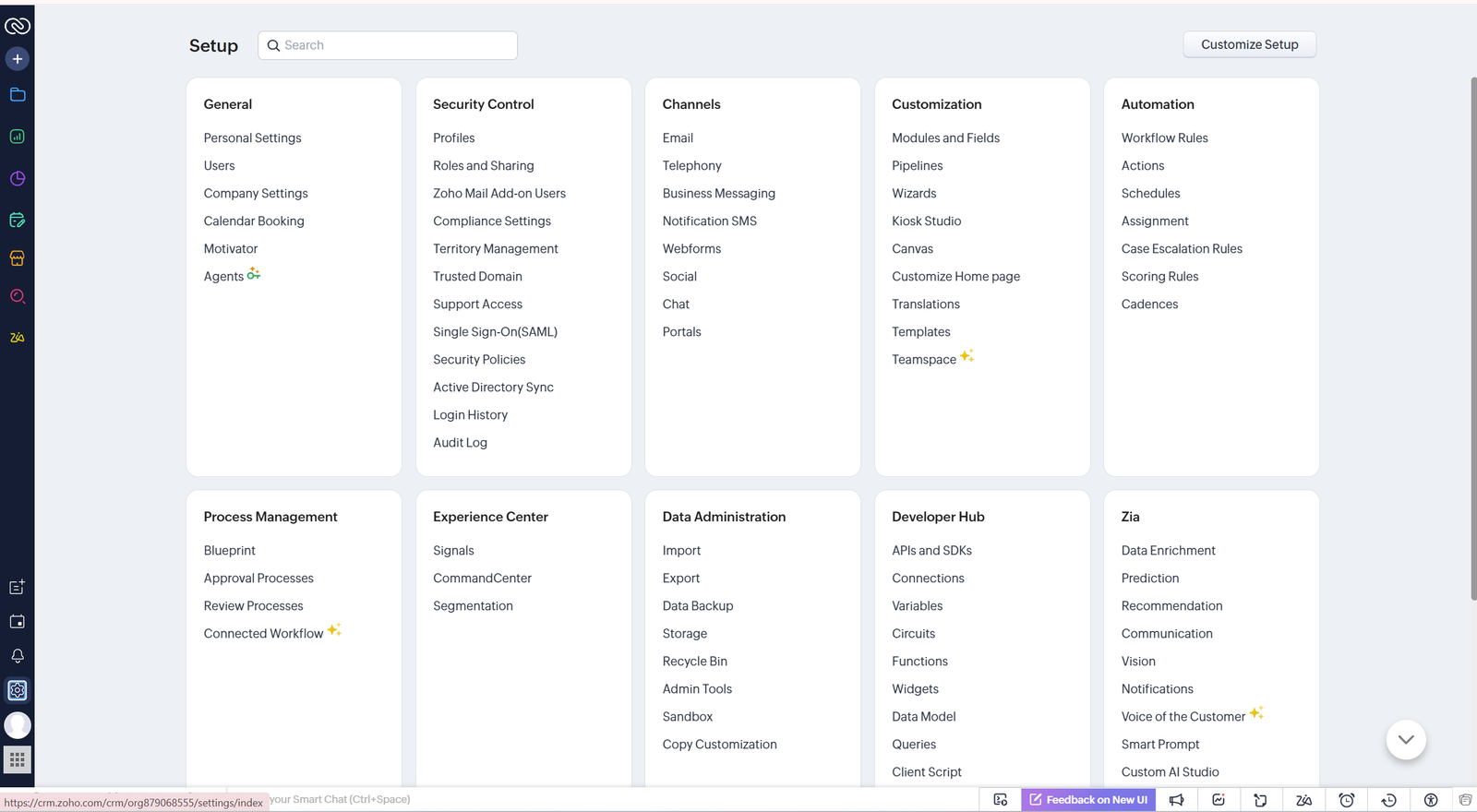Open Audit Log
This screenshot has width=1477, height=812.
coord(460,443)
